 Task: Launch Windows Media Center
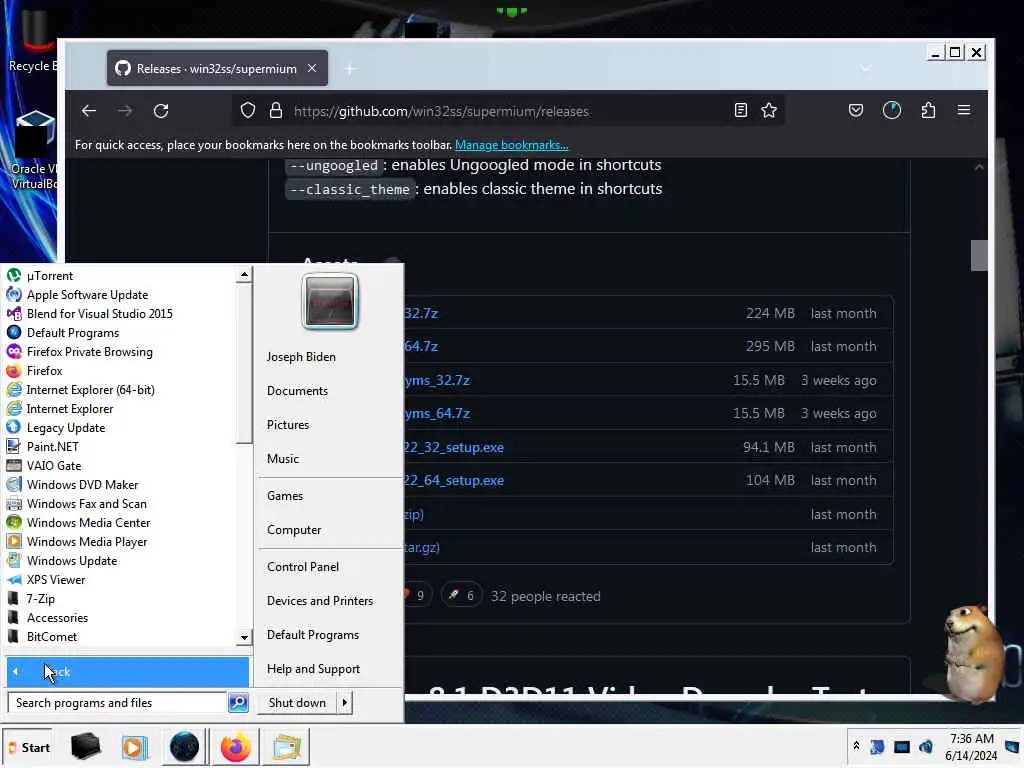[88, 522]
